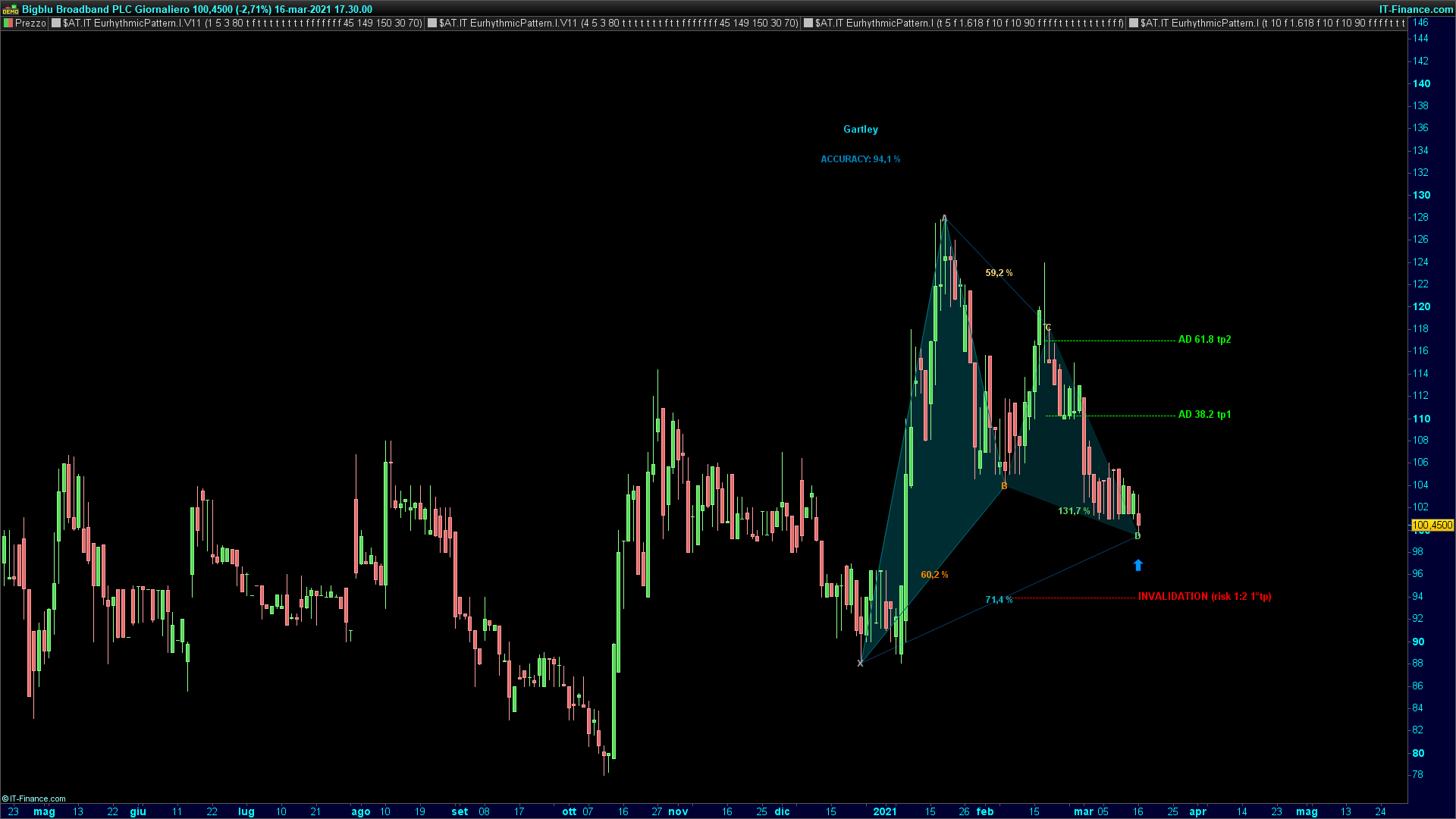Select the Prezzo indicator label
The width and height of the screenshot is (1456, 819).
coord(30,24)
